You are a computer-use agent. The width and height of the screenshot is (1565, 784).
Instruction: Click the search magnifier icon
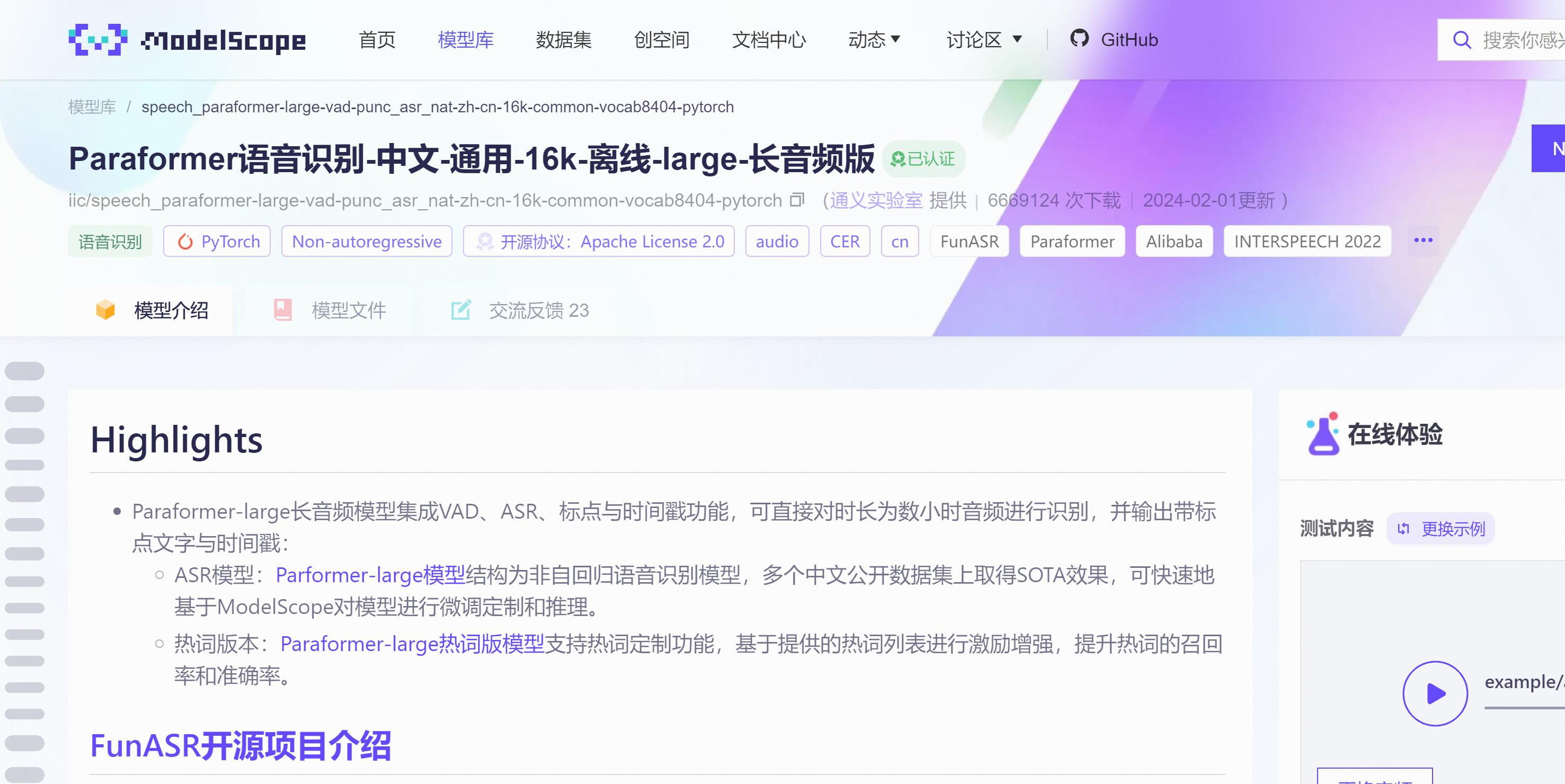[1462, 40]
